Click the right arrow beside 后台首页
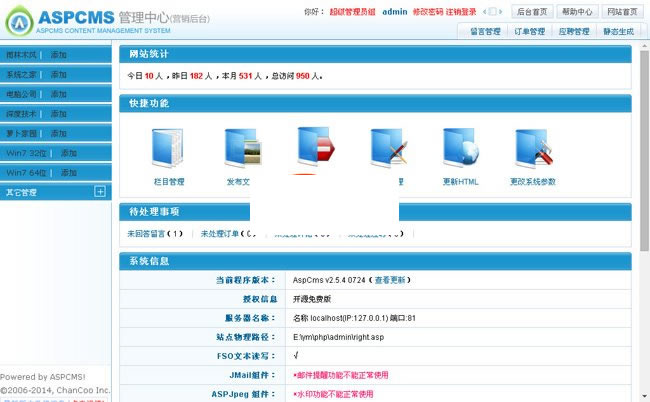Image resolution: width=650 pixels, height=402 pixels. tap(501, 12)
